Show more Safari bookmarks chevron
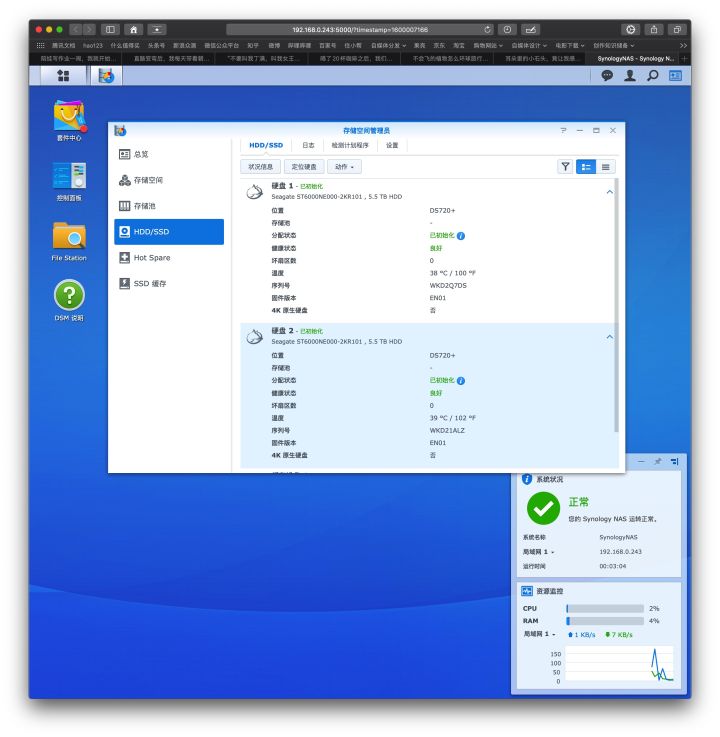The height and width of the screenshot is (737, 720). (x=683, y=45)
